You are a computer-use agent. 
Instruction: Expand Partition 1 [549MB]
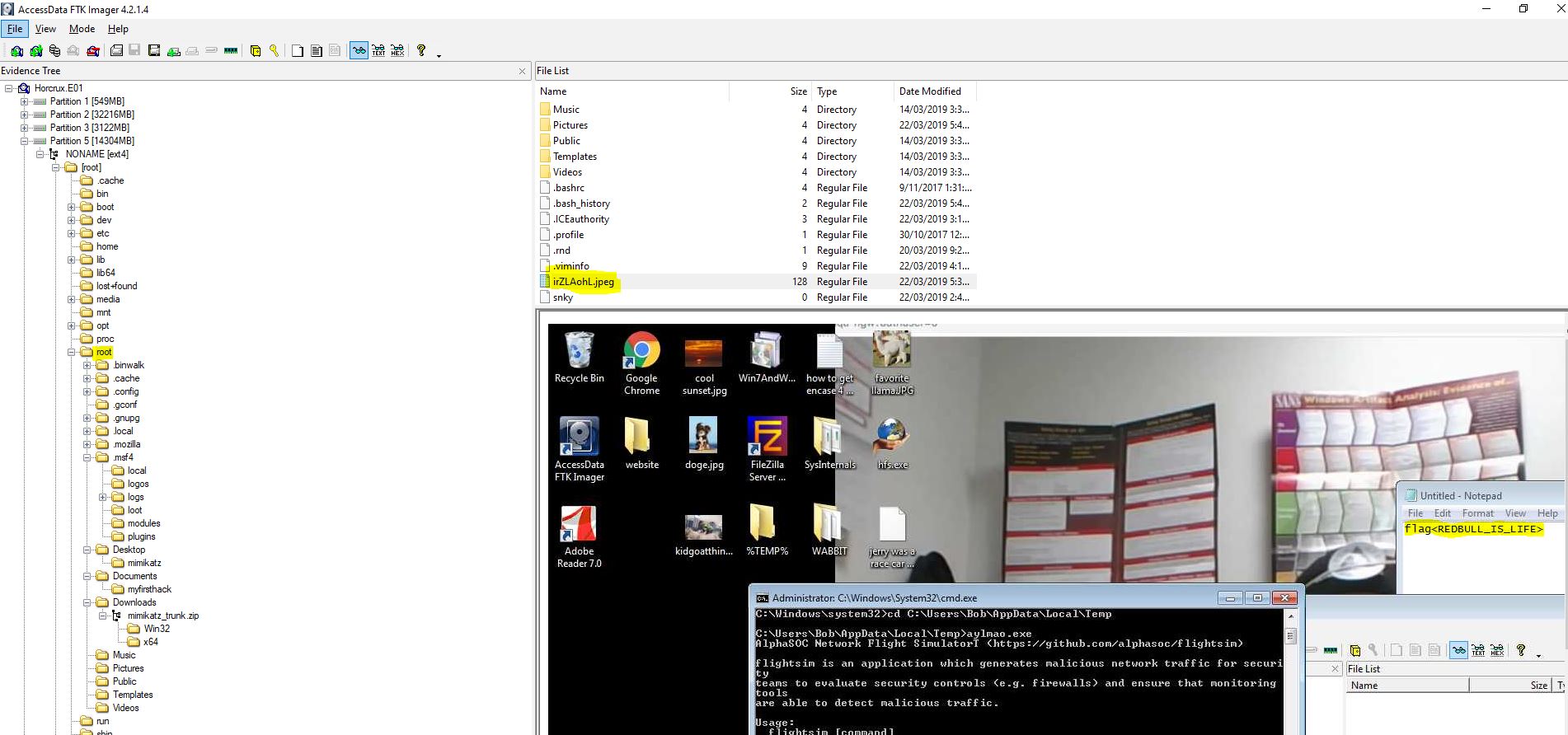click(x=25, y=101)
